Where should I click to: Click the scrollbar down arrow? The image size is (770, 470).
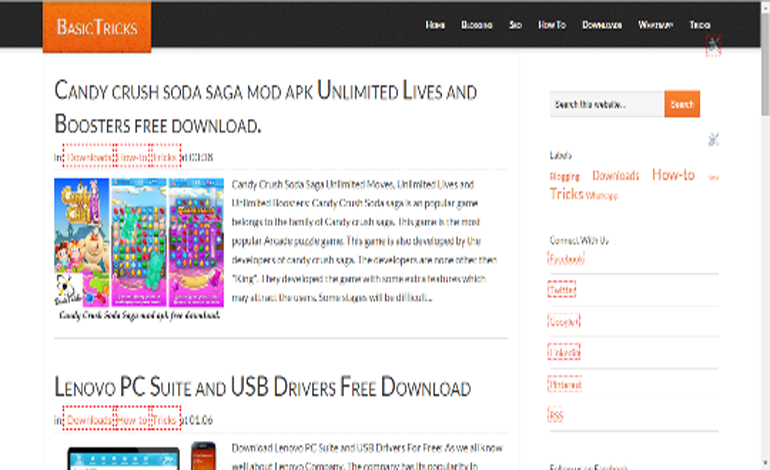tap(765, 463)
